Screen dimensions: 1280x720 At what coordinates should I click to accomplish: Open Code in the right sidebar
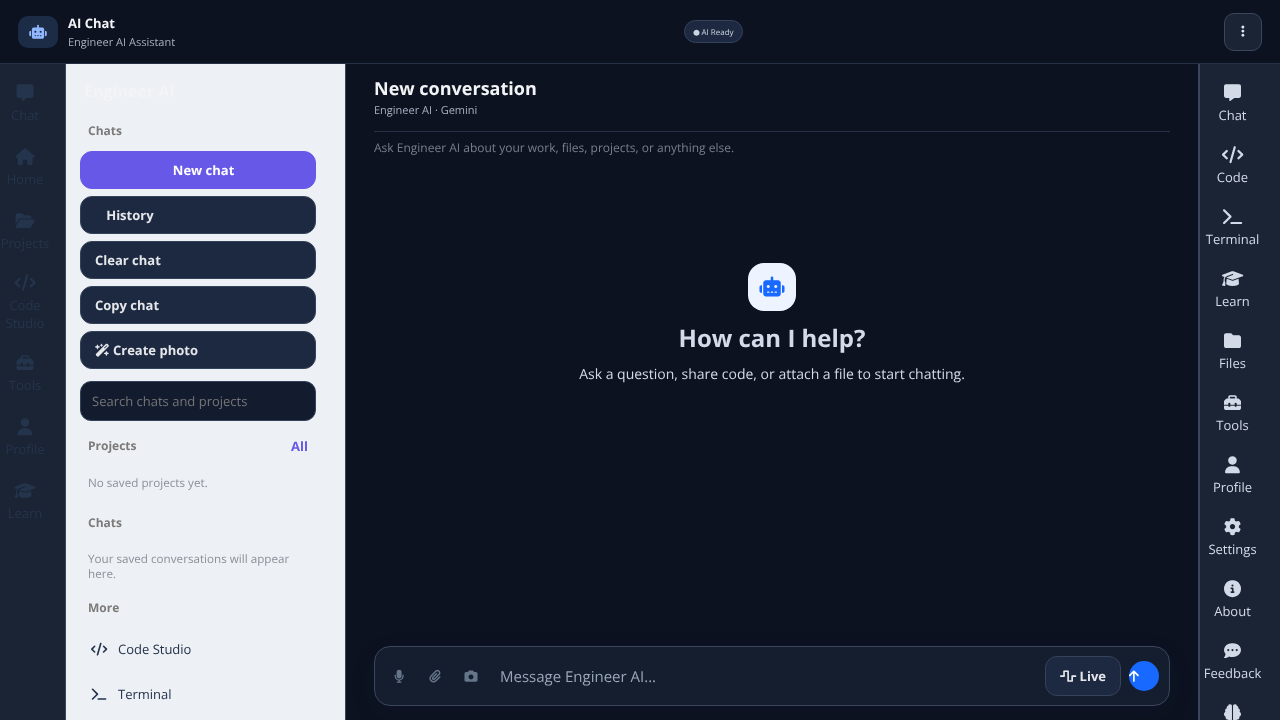pyautogui.click(x=1232, y=165)
